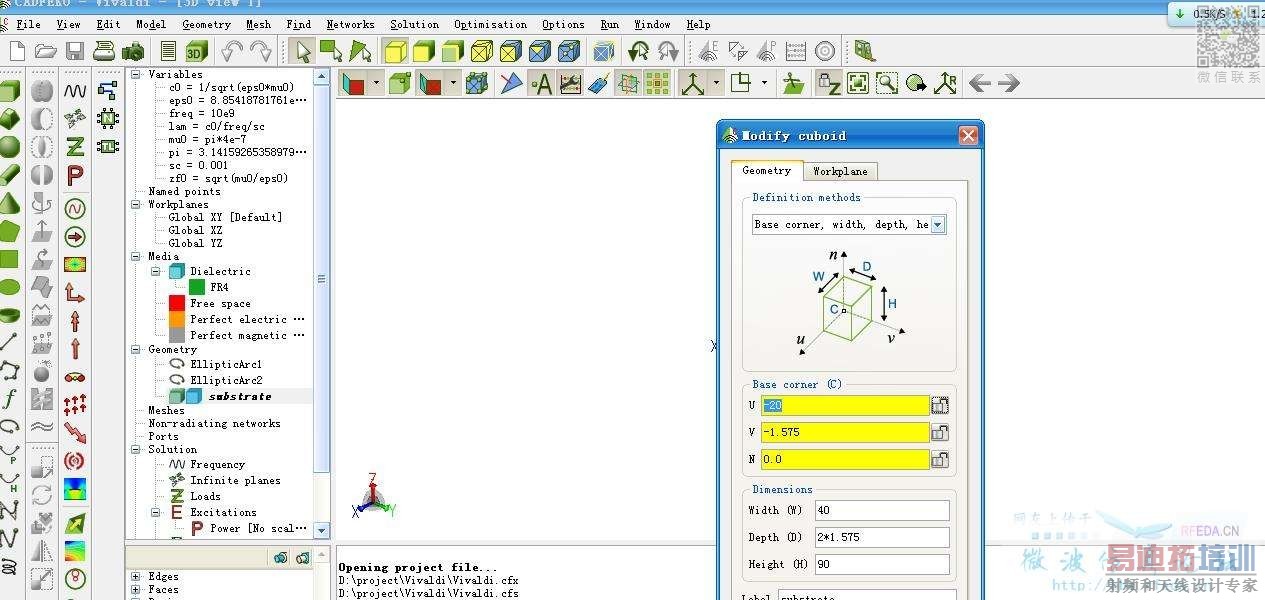
Task: Toggle the link button beside N field
Action: click(940, 459)
